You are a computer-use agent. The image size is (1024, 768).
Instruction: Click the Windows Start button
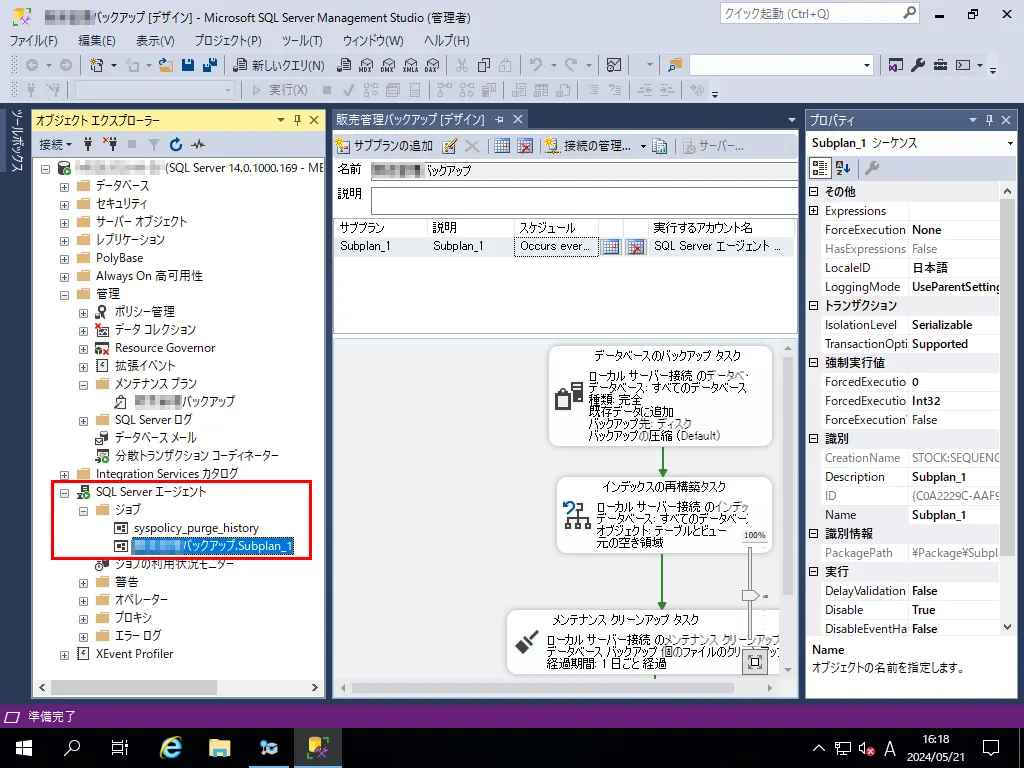pyautogui.click(x=24, y=748)
